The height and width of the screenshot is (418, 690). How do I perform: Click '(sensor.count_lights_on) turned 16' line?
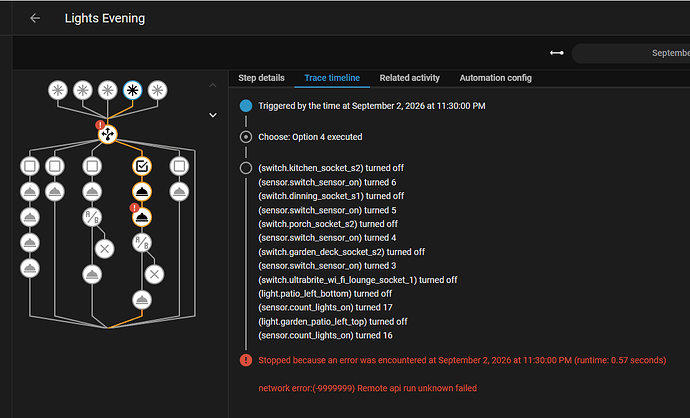(x=325, y=335)
